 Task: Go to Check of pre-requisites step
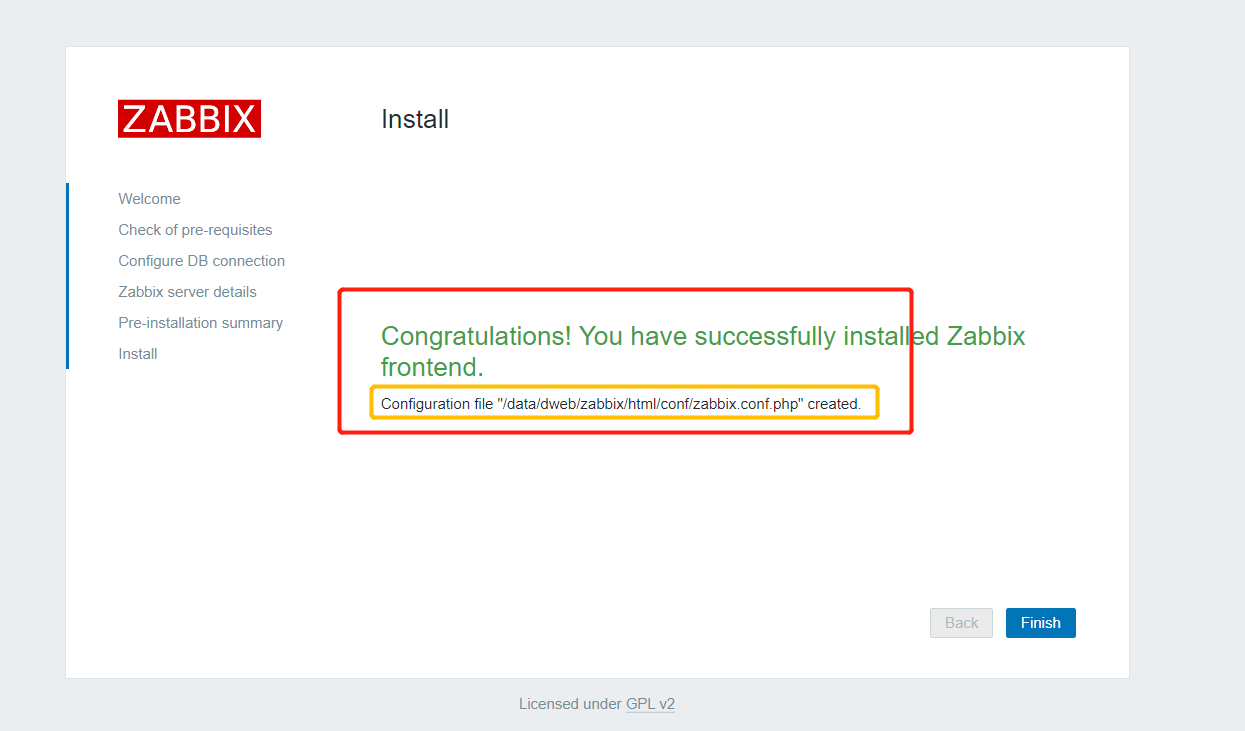pos(195,230)
